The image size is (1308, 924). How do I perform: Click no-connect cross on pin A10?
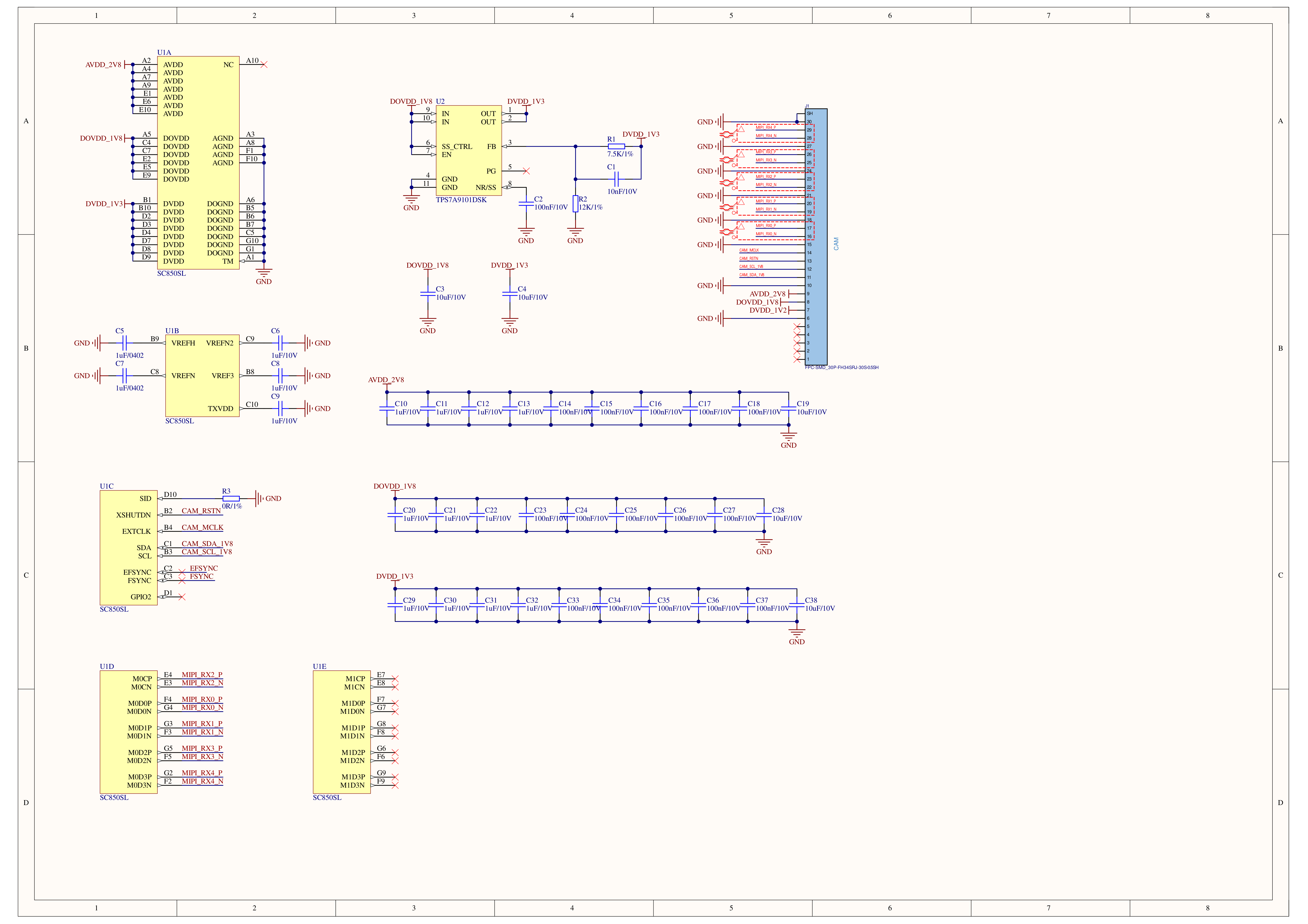tap(264, 65)
